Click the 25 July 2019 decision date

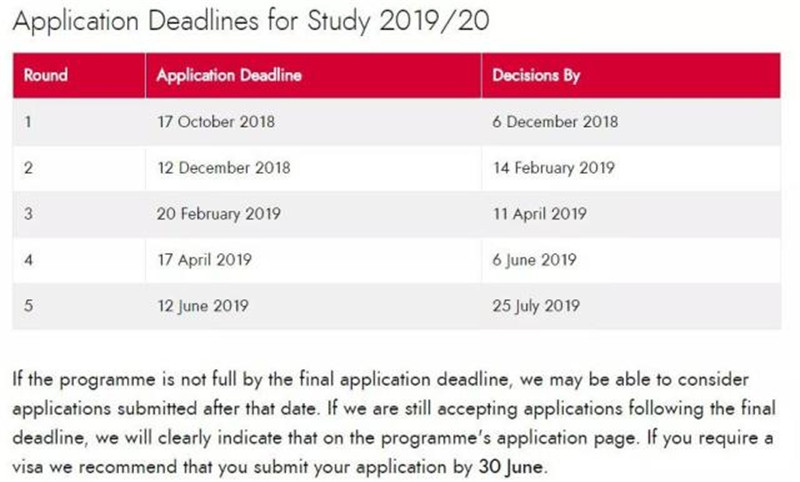point(536,306)
